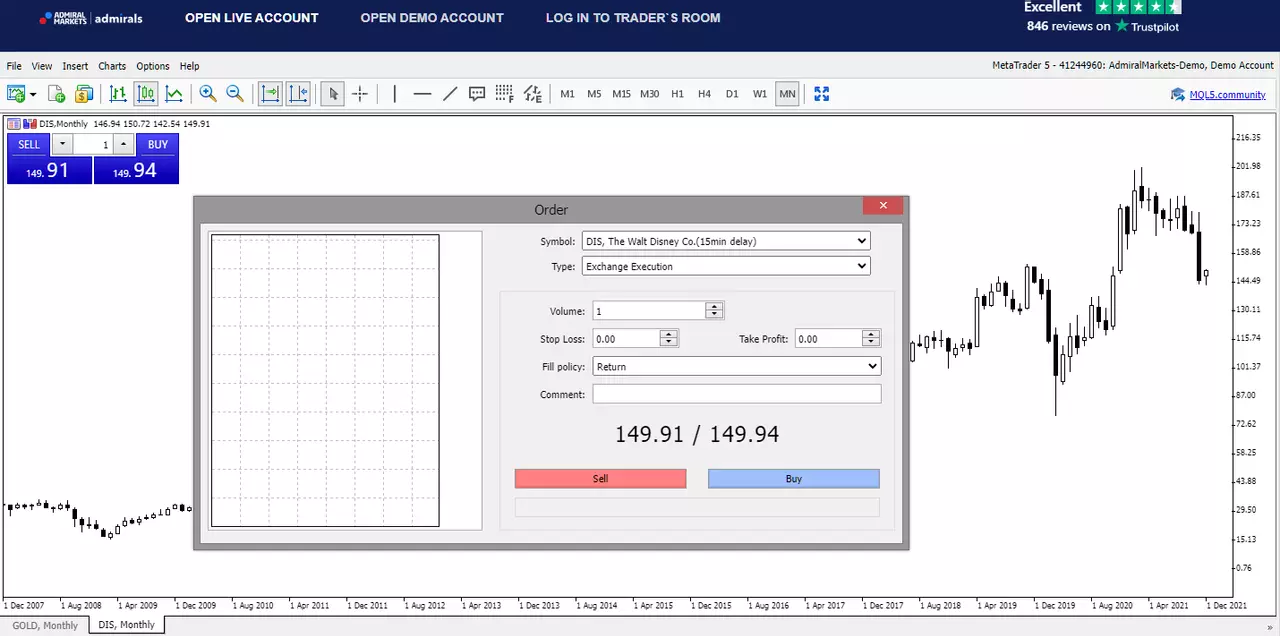Toggle chart shift from right border
1280x636 pixels.
point(298,94)
